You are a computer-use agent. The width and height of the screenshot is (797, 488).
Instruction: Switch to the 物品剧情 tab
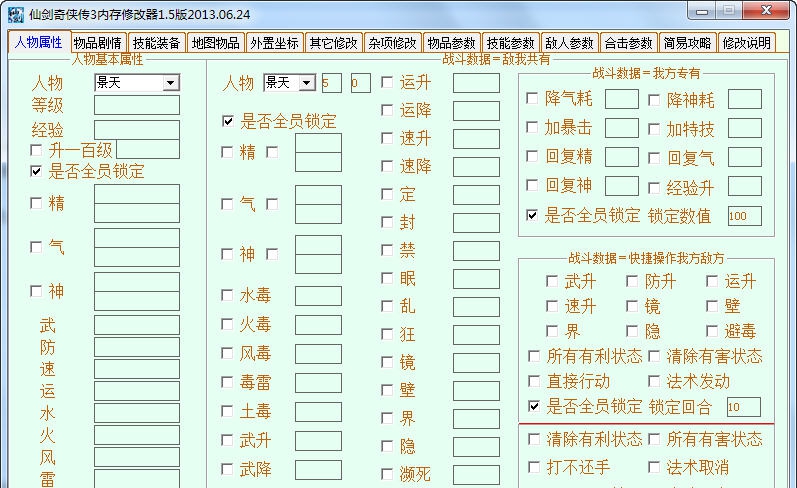click(97, 43)
